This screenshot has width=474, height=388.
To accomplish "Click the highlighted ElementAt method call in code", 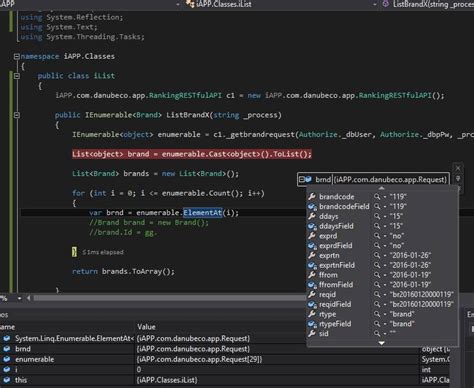I will [202, 213].
